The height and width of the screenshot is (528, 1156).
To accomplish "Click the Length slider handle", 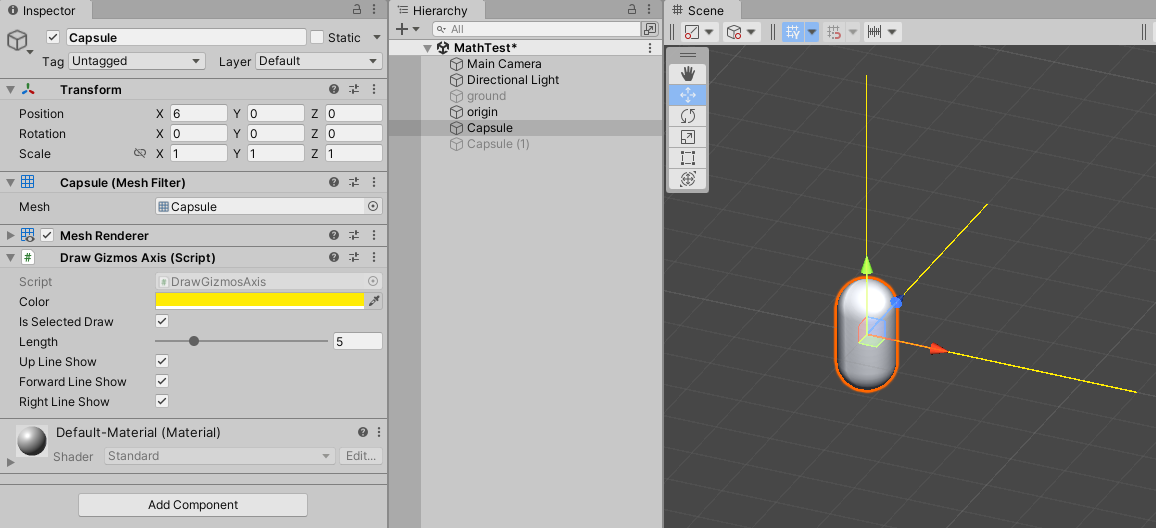I will click(x=194, y=341).
